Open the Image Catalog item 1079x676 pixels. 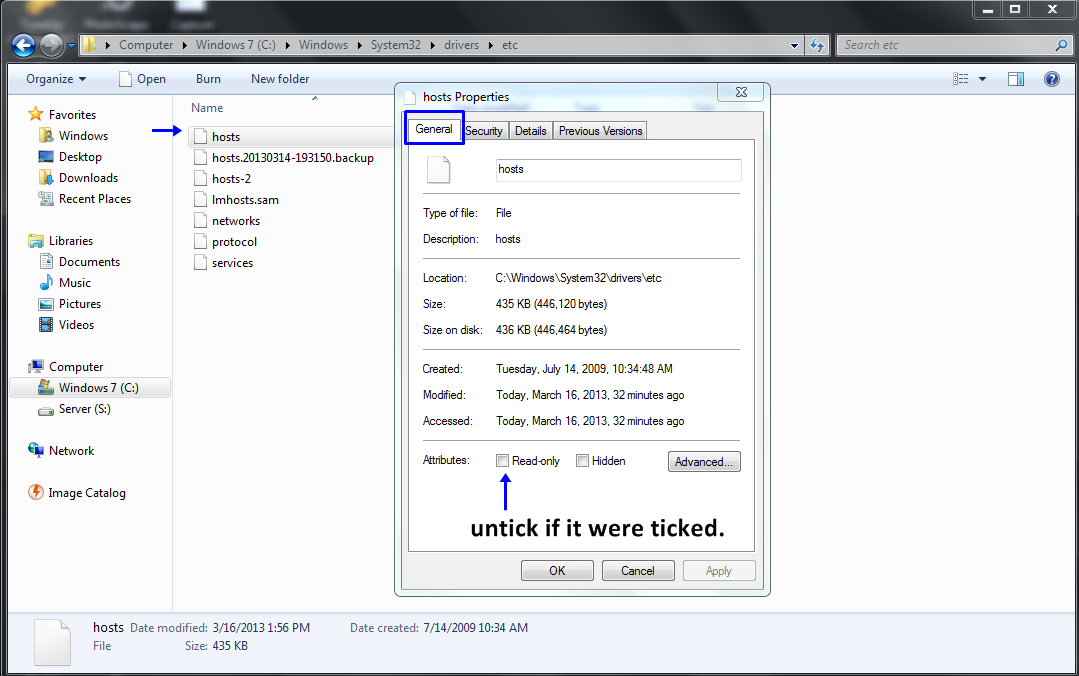click(85, 492)
